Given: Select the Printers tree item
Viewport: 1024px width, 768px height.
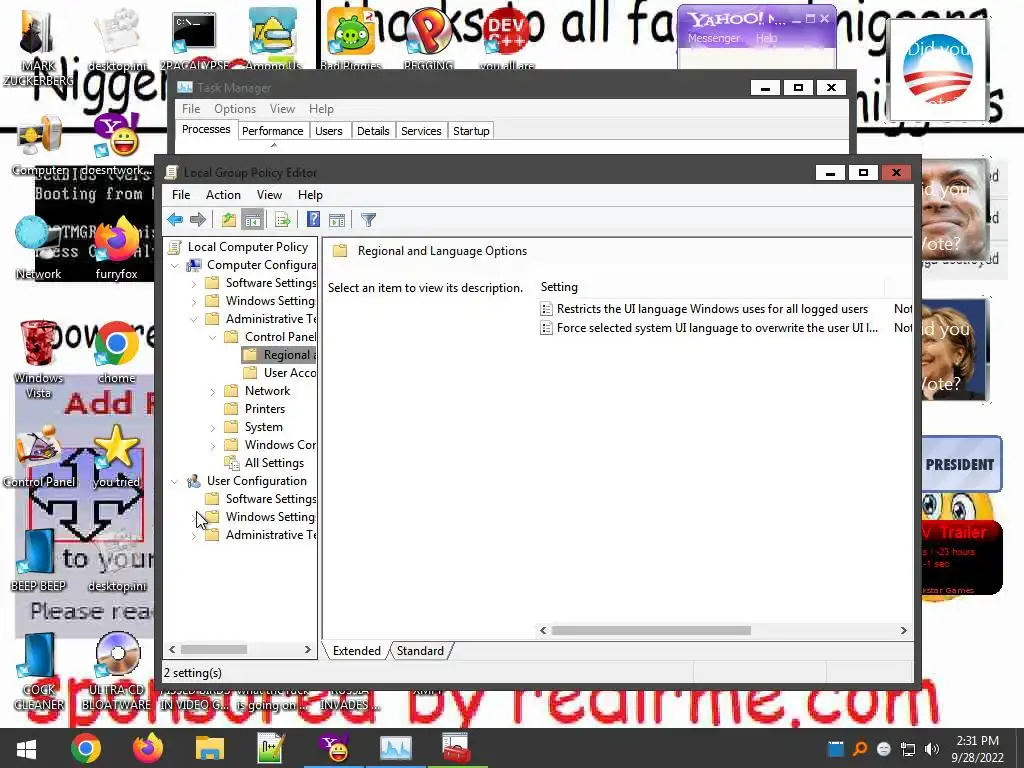Looking at the screenshot, I should pyautogui.click(x=264, y=409).
